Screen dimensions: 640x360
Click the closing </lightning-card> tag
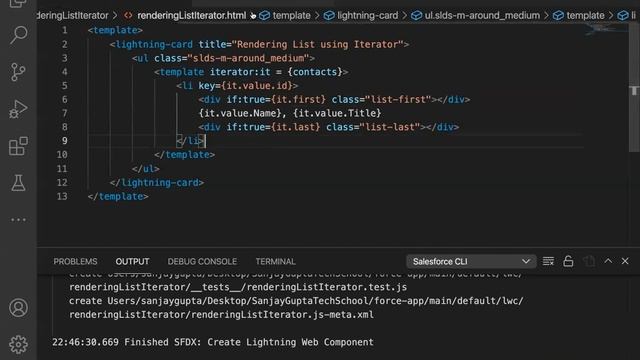[x=156, y=182]
